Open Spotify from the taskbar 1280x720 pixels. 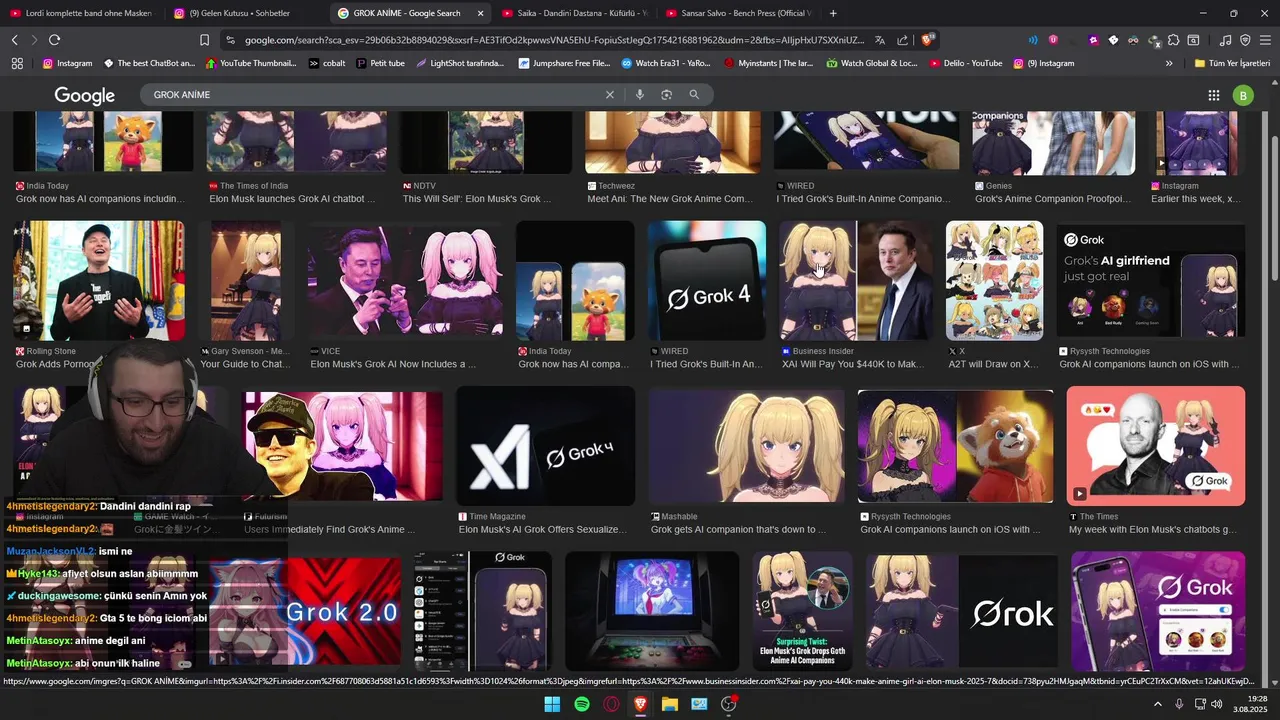(582, 704)
